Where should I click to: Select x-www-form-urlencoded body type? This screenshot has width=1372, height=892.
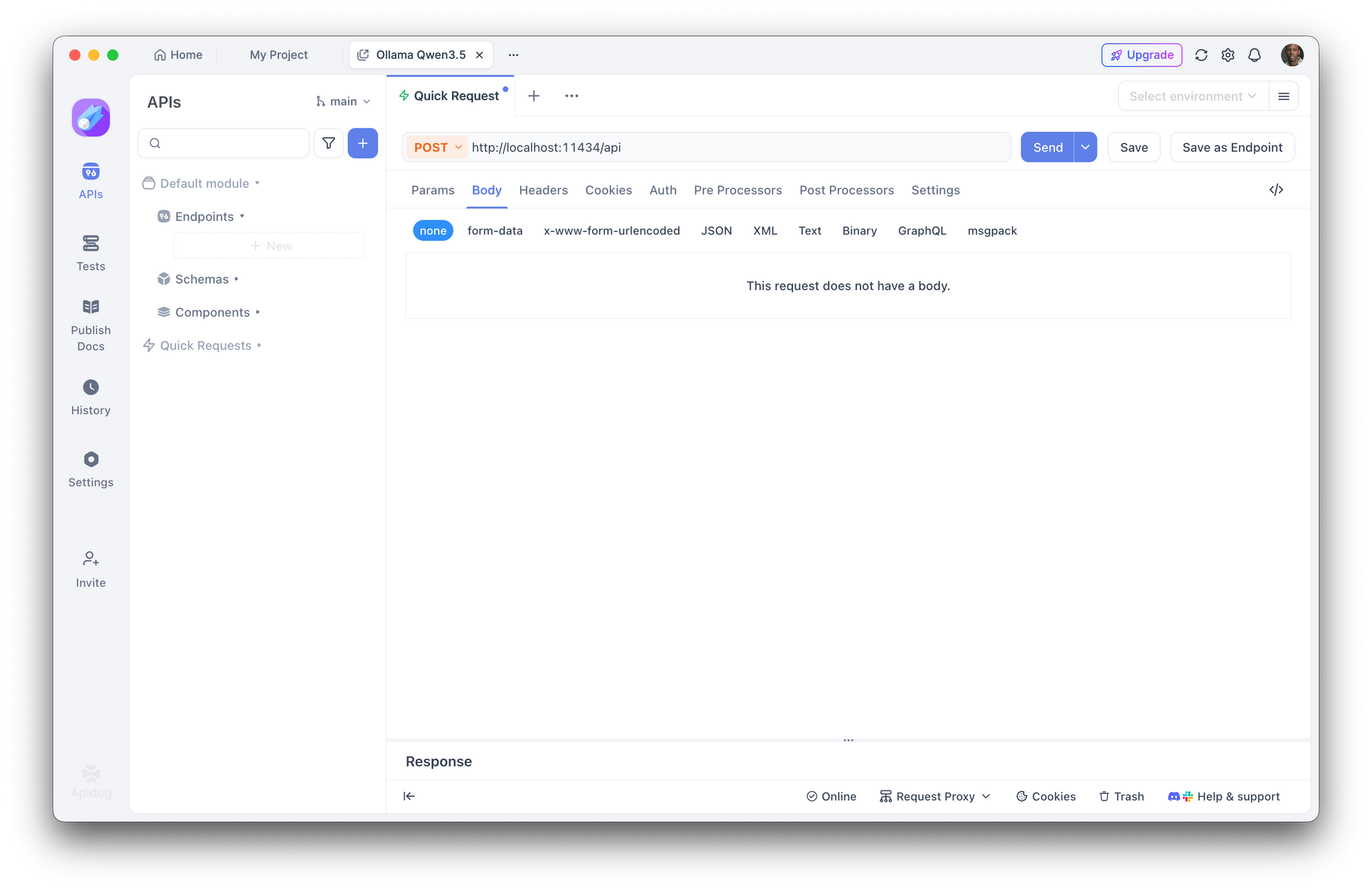pos(612,231)
